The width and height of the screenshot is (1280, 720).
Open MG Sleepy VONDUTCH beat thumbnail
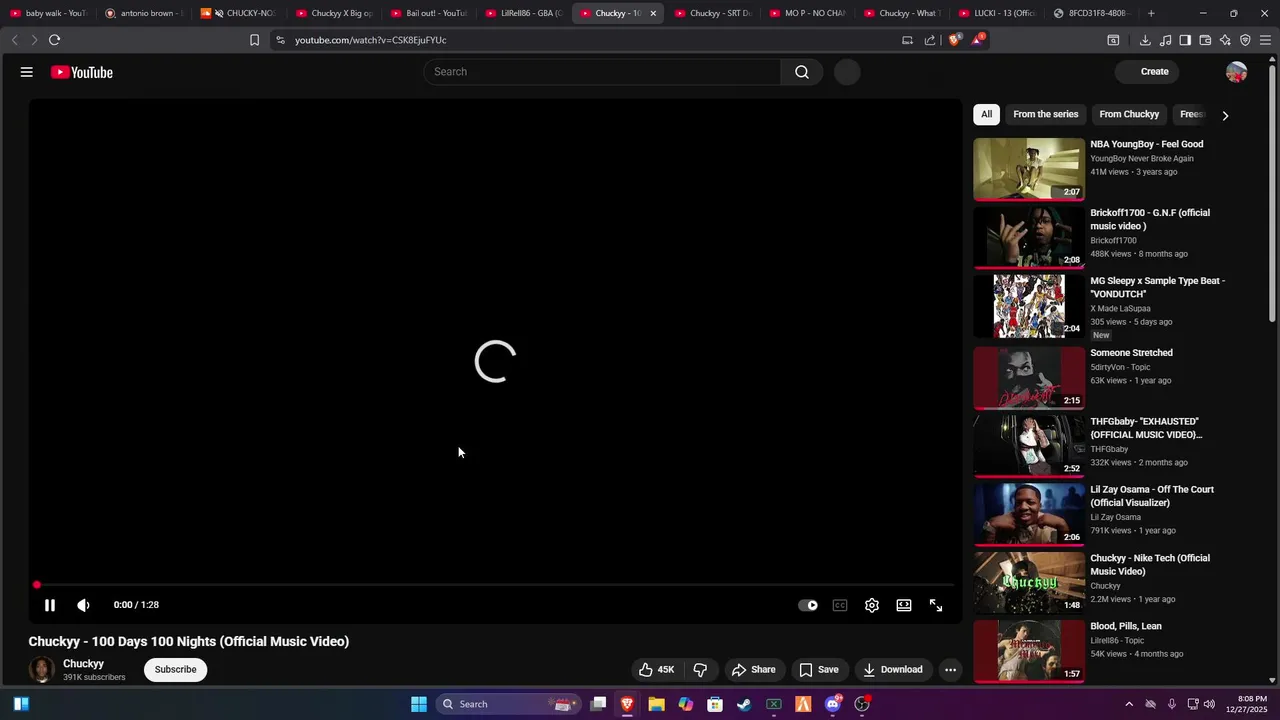(x=1029, y=306)
